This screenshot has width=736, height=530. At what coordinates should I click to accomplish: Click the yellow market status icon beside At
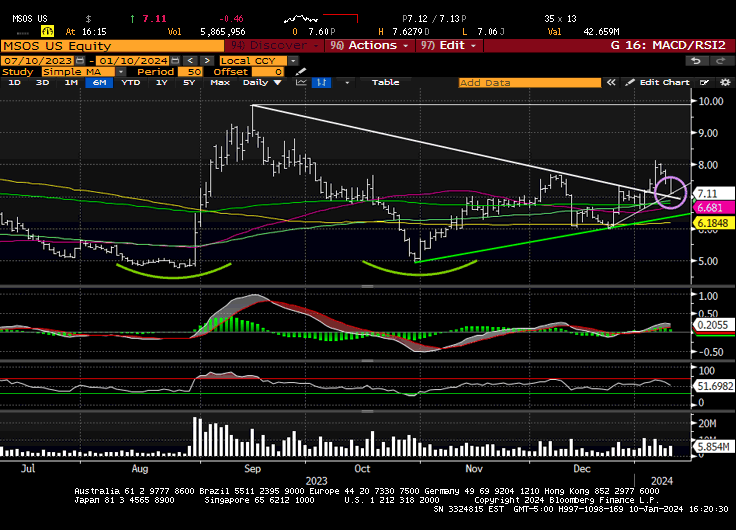click(47, 31)
